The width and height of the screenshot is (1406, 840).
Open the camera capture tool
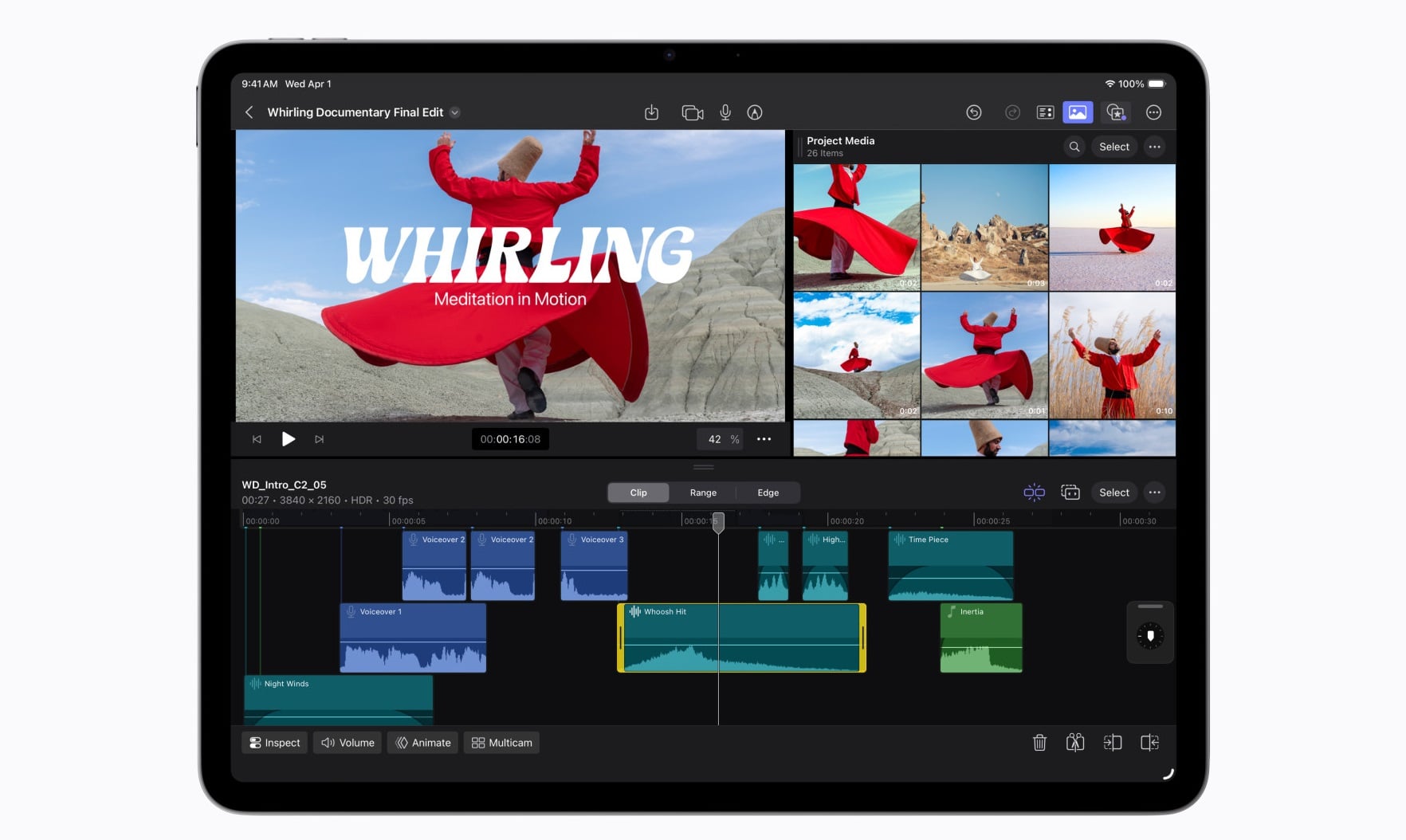pyautogui.click(x=692, y=112)
